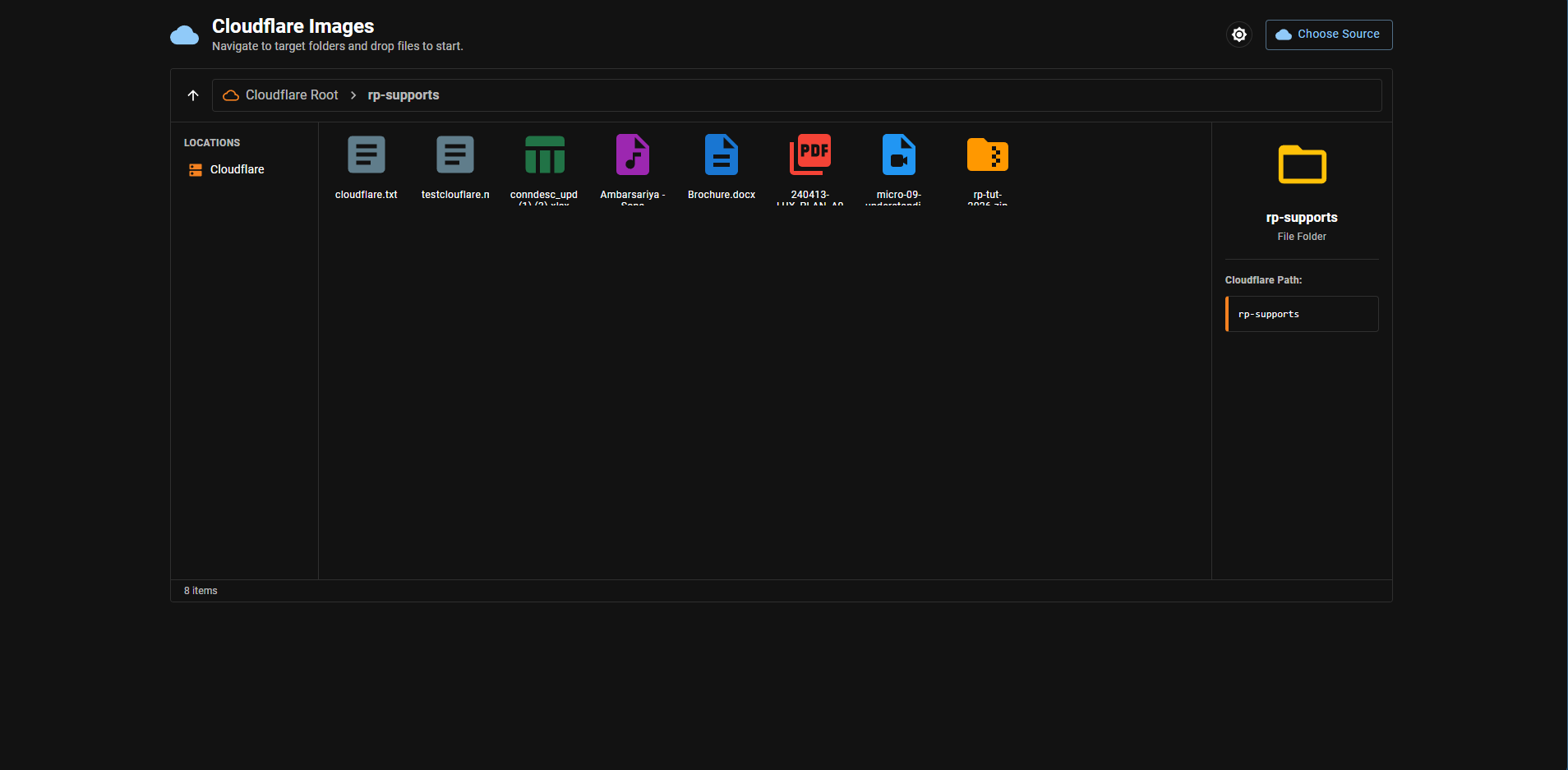Open the Brochure.docx document icon

(722, 154)
